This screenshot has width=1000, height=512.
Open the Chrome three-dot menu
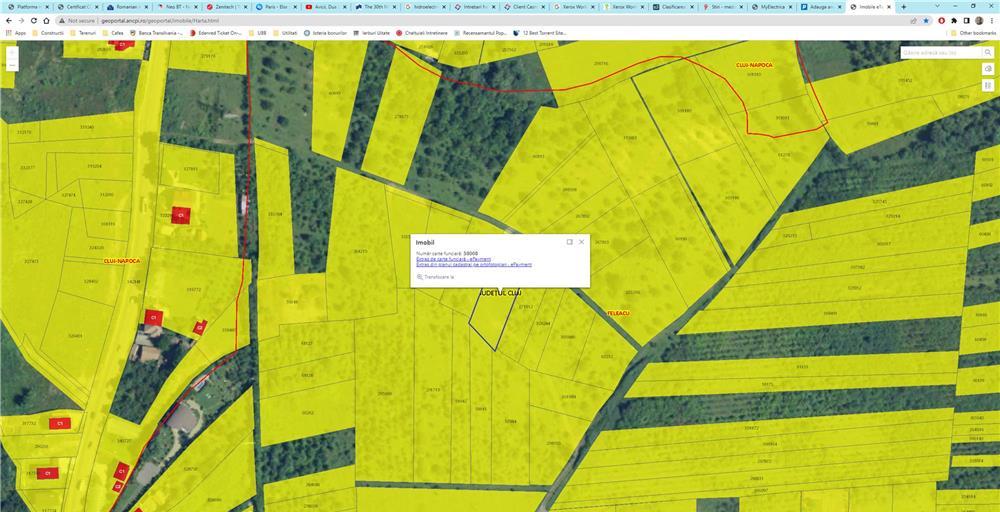pos(991,20)
